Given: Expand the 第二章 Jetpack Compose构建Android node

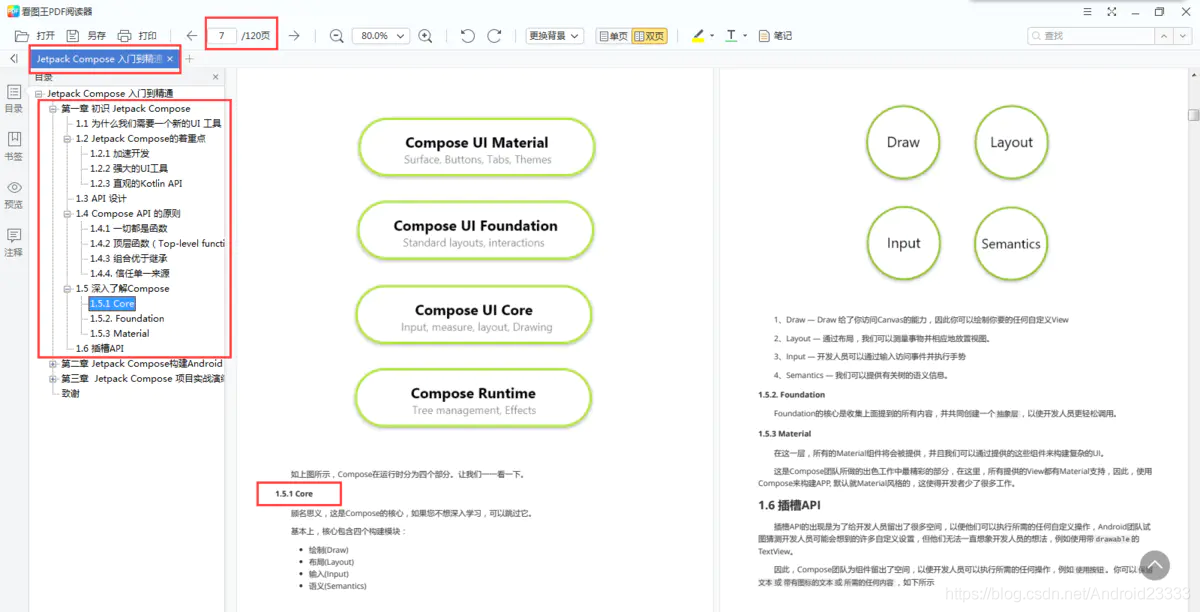Looking at the screenshot, I should pyautogui.click(x=53, y=363).
